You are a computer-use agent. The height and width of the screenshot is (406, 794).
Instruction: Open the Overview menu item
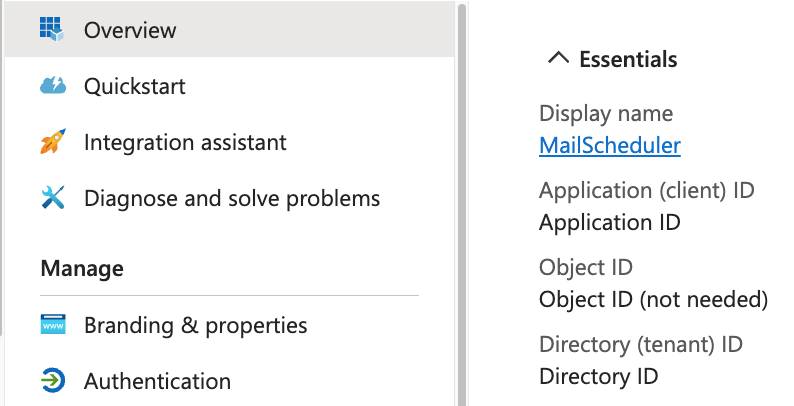[130, 30]
